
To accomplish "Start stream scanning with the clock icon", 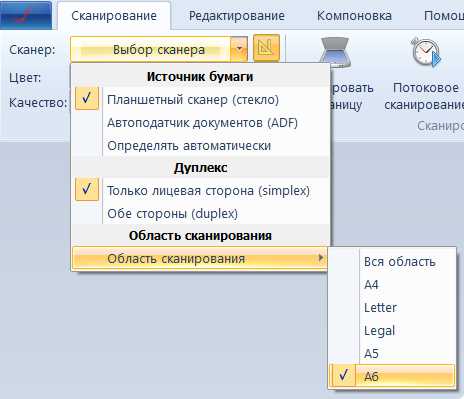I will [425, 52].
